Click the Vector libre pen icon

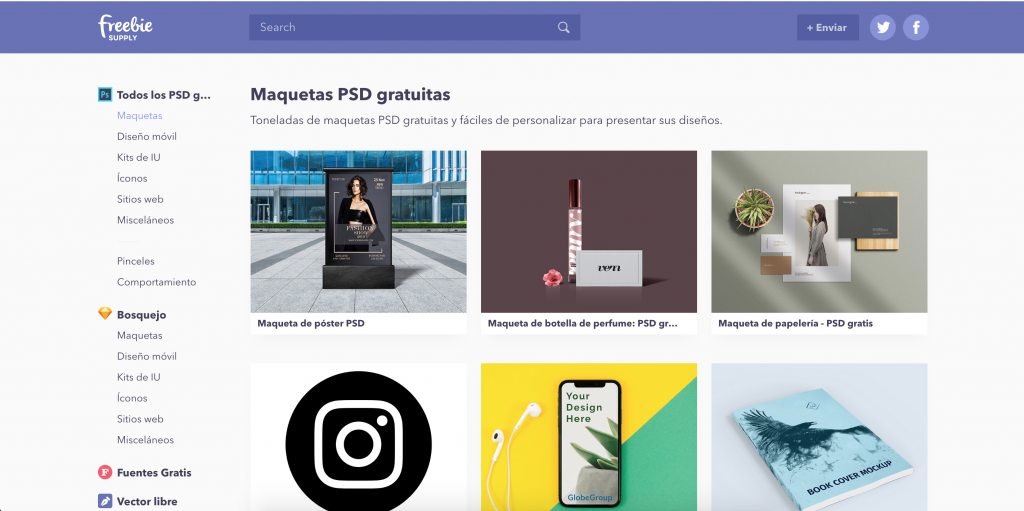104,501
